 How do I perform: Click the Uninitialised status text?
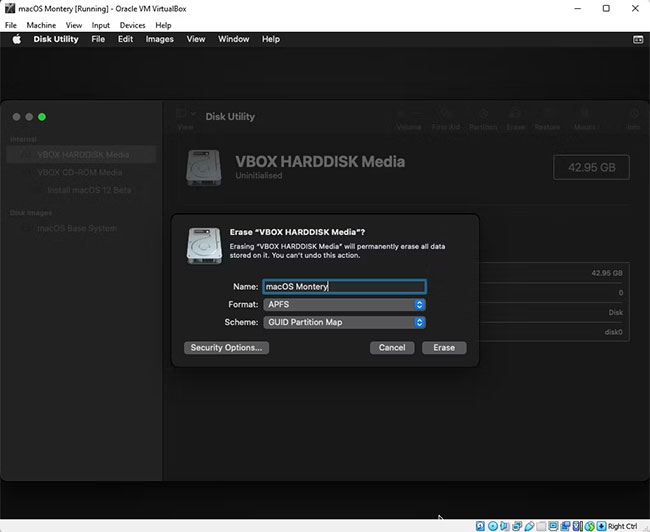coord(259,175)
